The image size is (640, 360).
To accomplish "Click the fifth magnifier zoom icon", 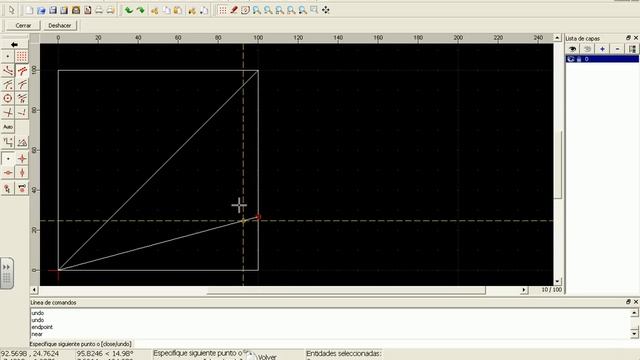I will (x=302, y=10).
